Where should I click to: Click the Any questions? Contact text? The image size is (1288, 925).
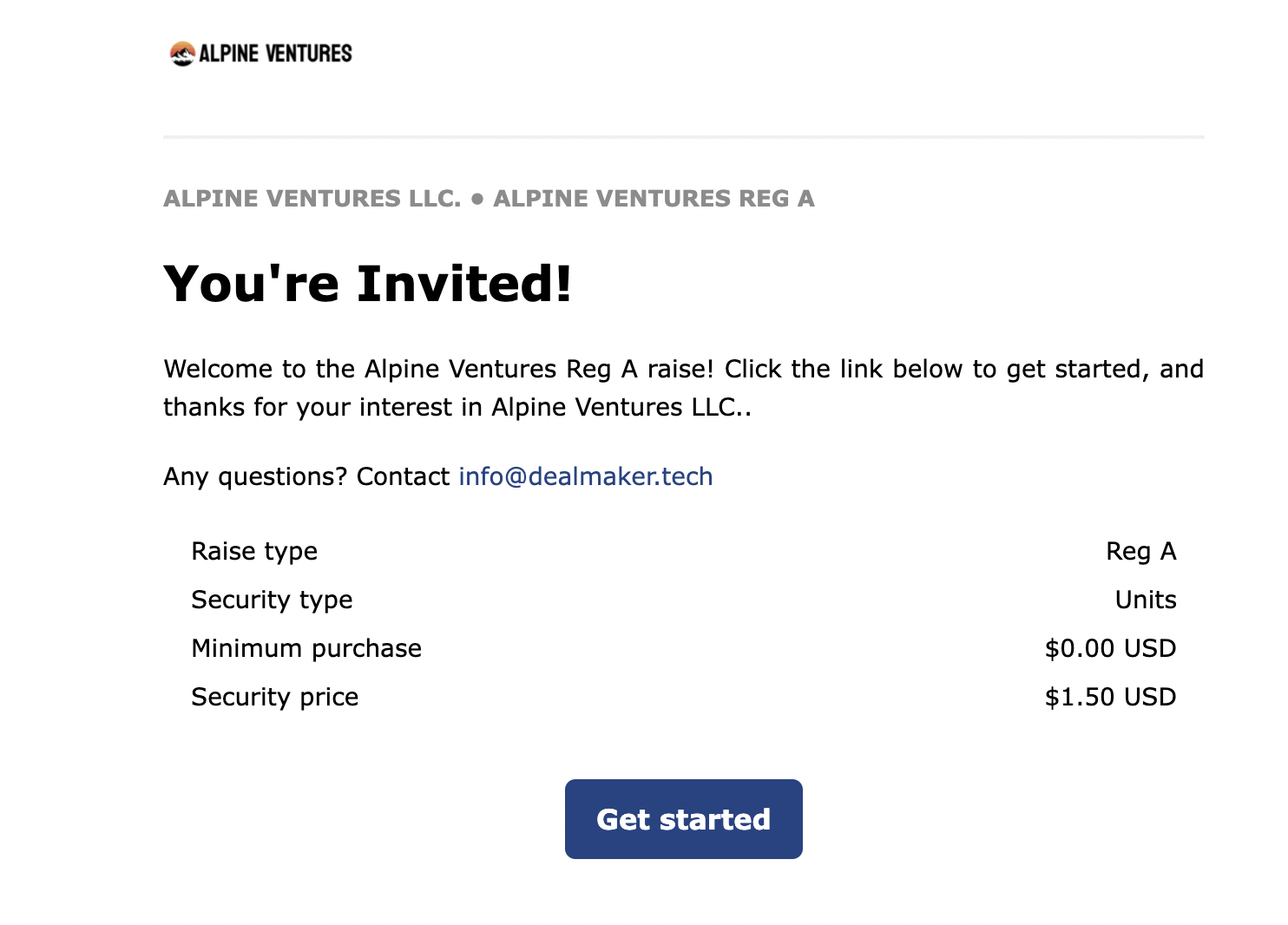(x=306, y=476)
